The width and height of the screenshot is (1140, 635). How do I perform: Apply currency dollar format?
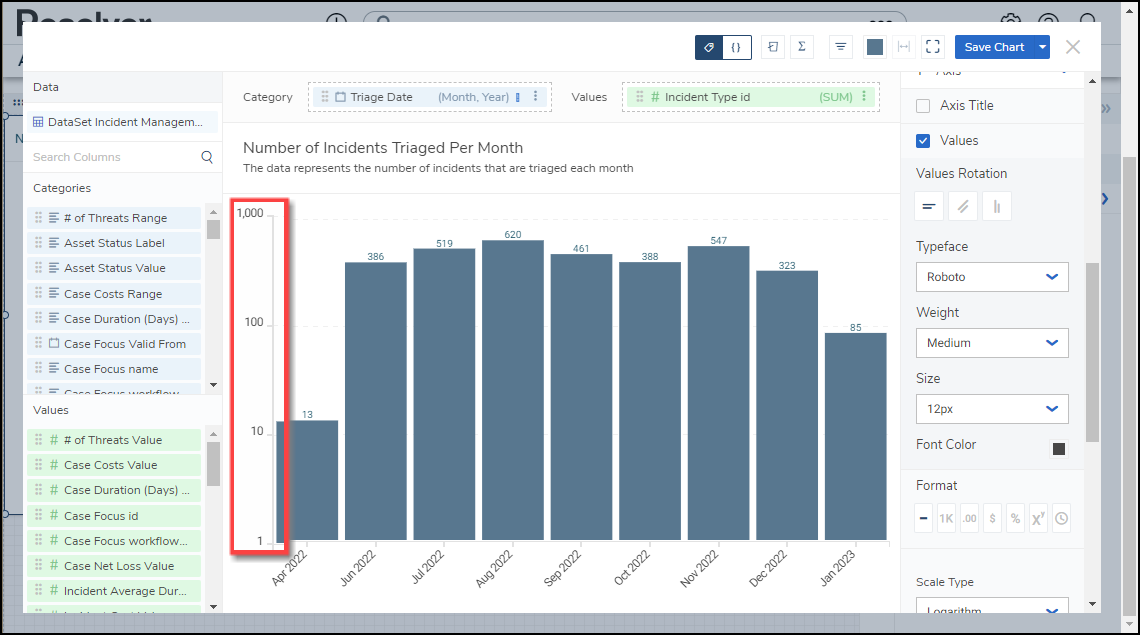[992, 519]
